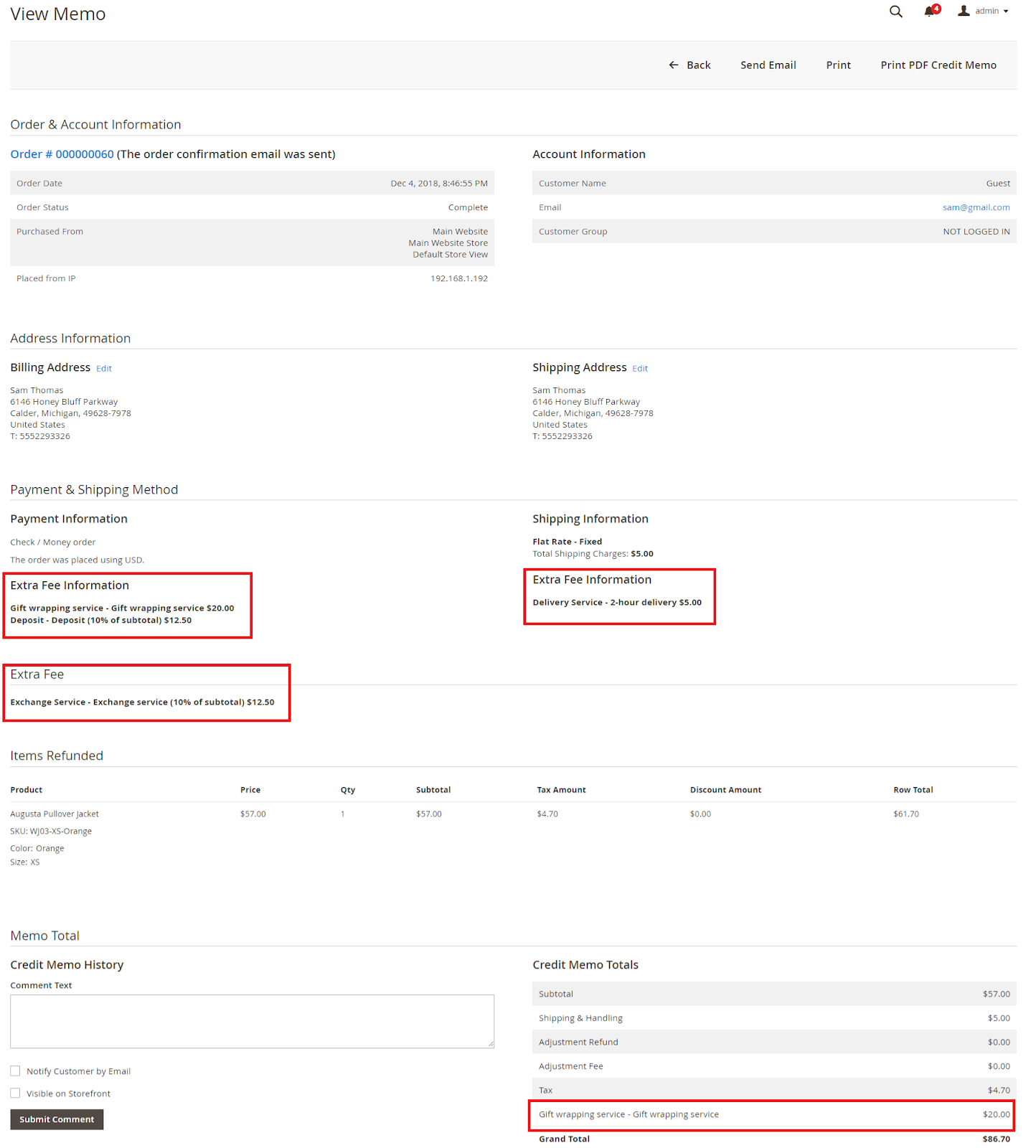The height and width of the screenshot is (1148, 1036).
Task: Click Print PDF Credit Memo
Action: [938, 65]
